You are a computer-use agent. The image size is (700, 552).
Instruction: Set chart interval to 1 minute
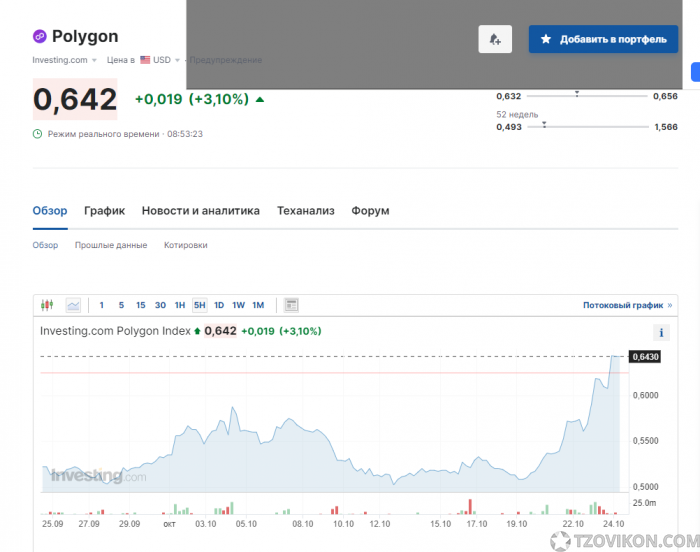tap(102, 305)
